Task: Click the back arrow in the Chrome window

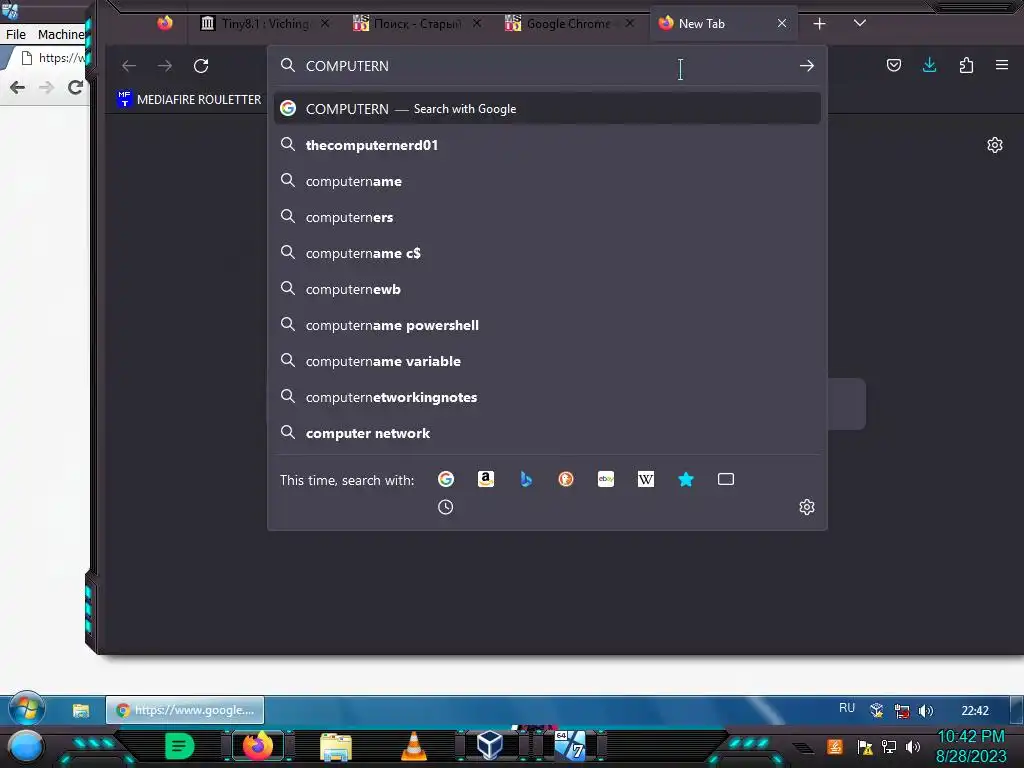Action: 18,88
